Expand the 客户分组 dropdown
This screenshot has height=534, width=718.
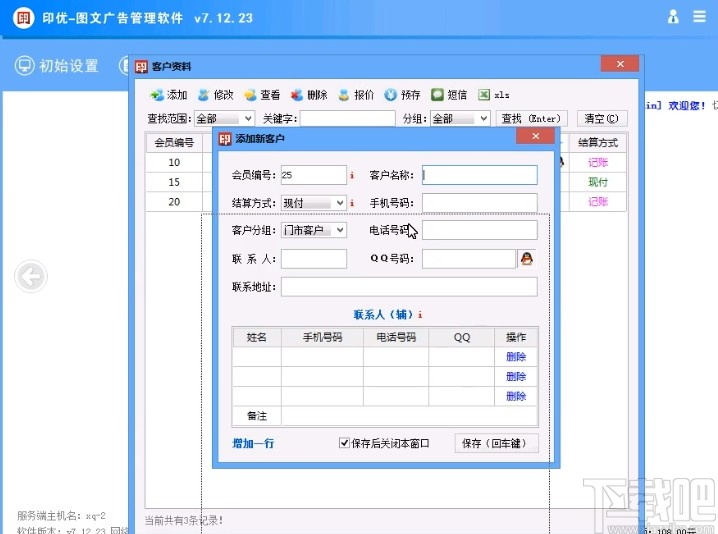340,230
